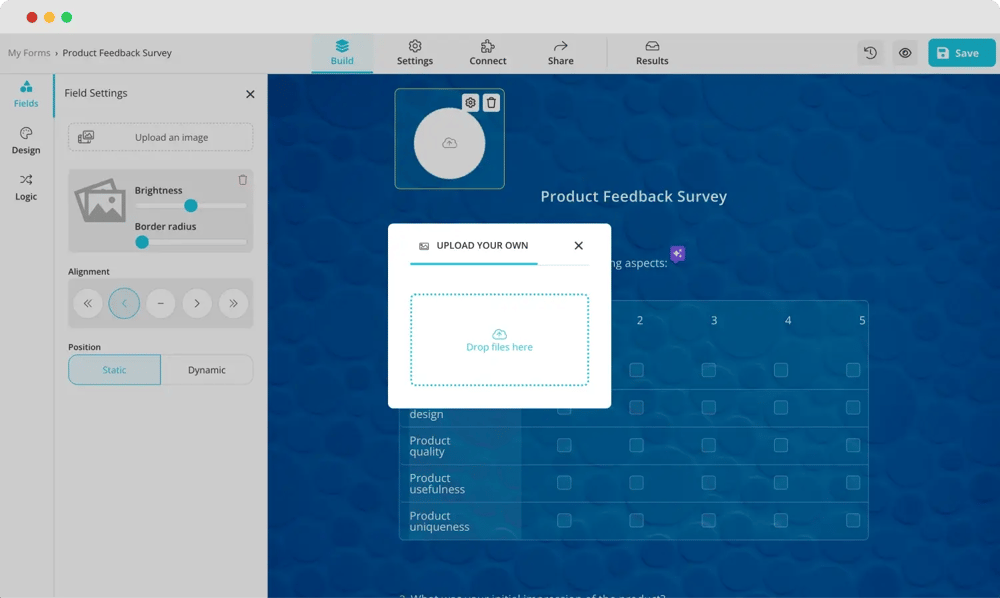Viewport: 1000px width, 598px height.
Task: Switch to the Design sidebar panel
Action: (x=25, y=140)
